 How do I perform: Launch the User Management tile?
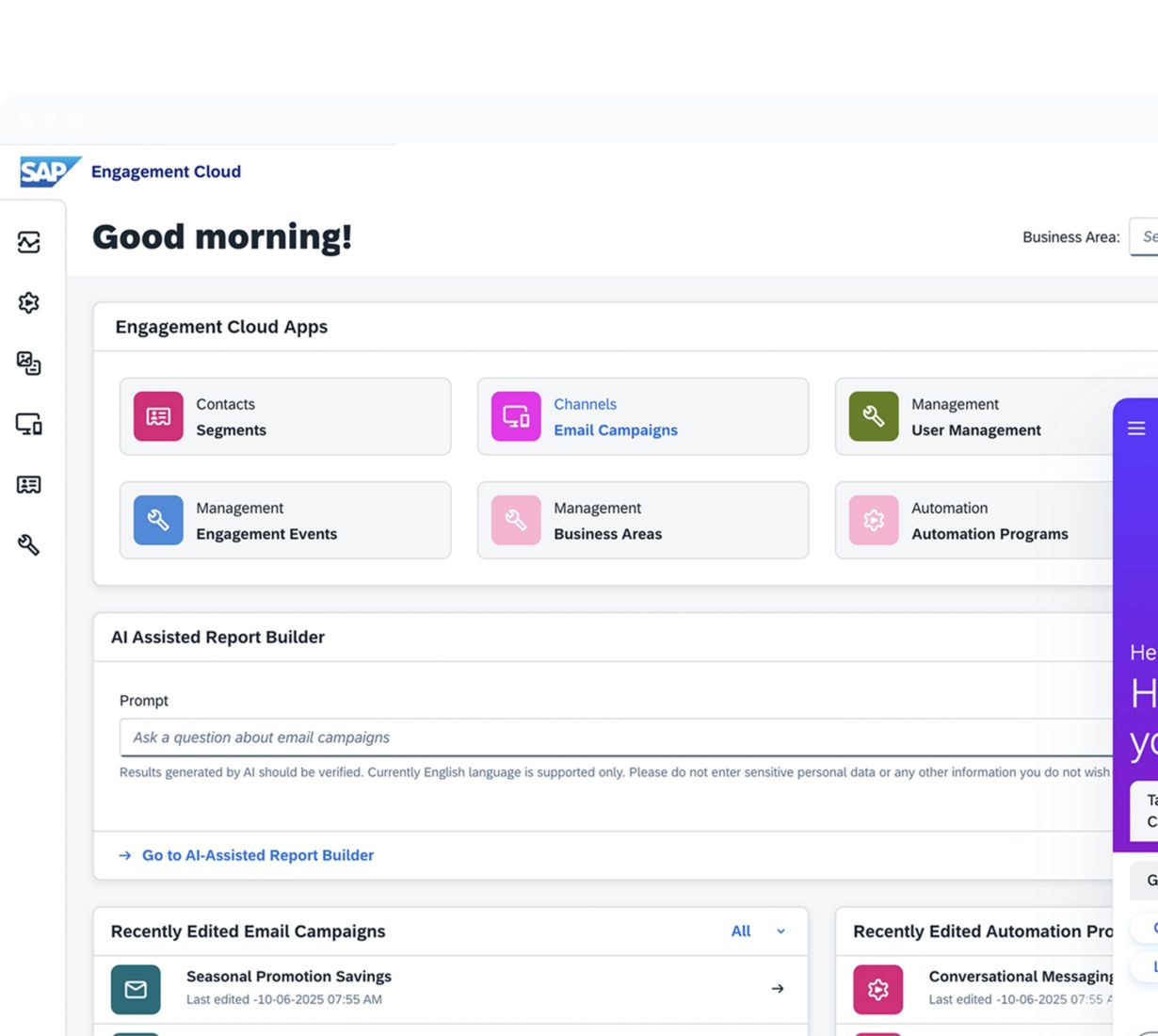[974, 417]
